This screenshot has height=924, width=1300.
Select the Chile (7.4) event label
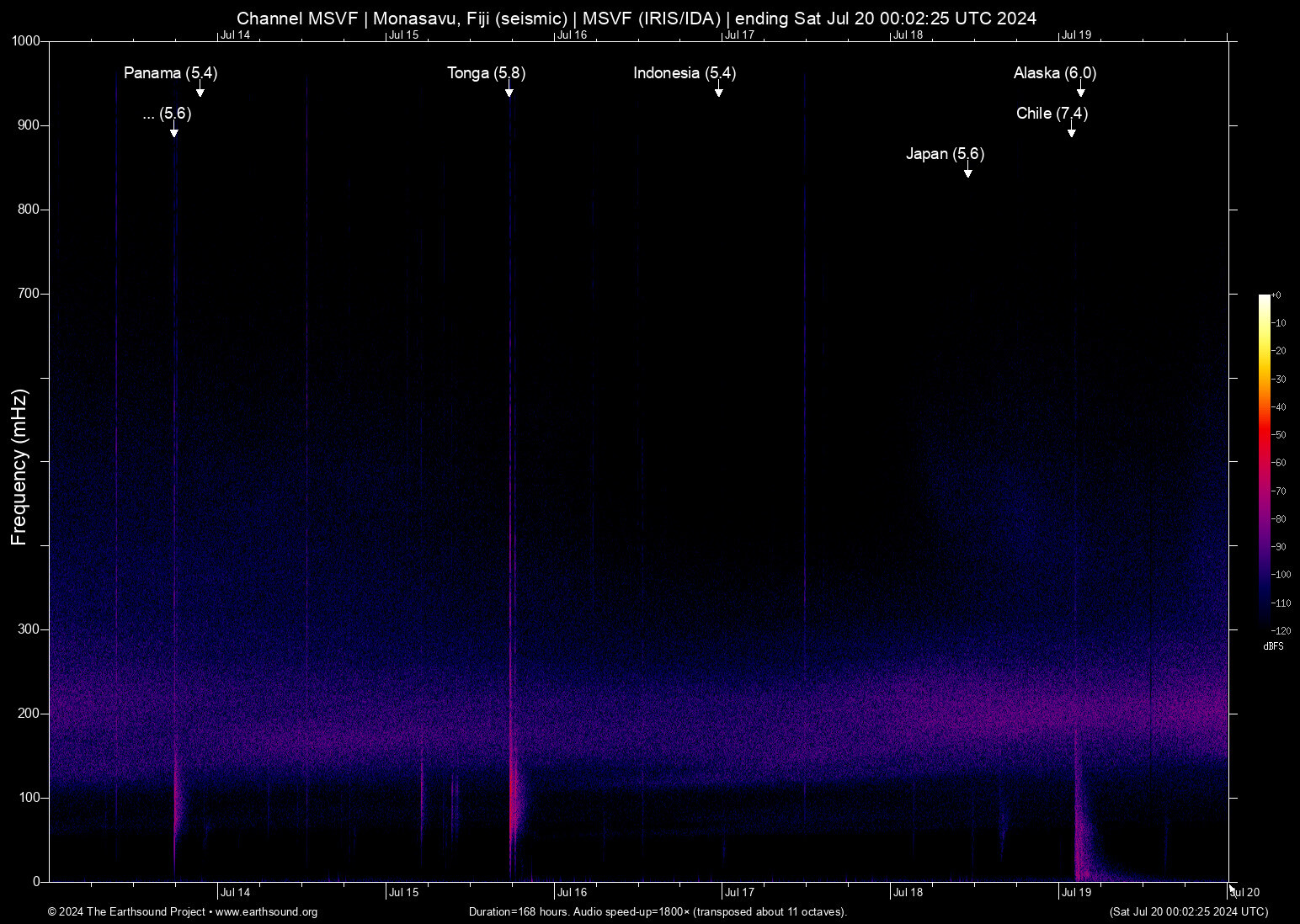click(1052, 114)
